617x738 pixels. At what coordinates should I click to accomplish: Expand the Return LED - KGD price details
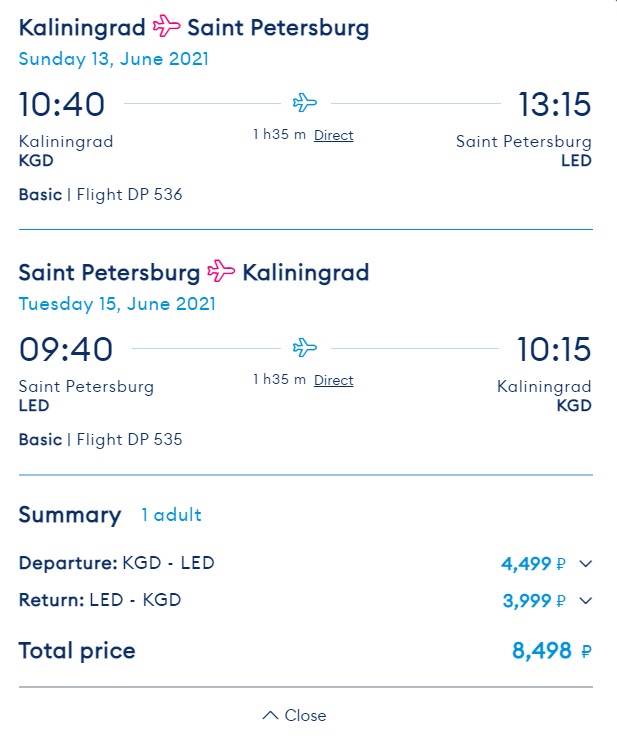(585, 601)
